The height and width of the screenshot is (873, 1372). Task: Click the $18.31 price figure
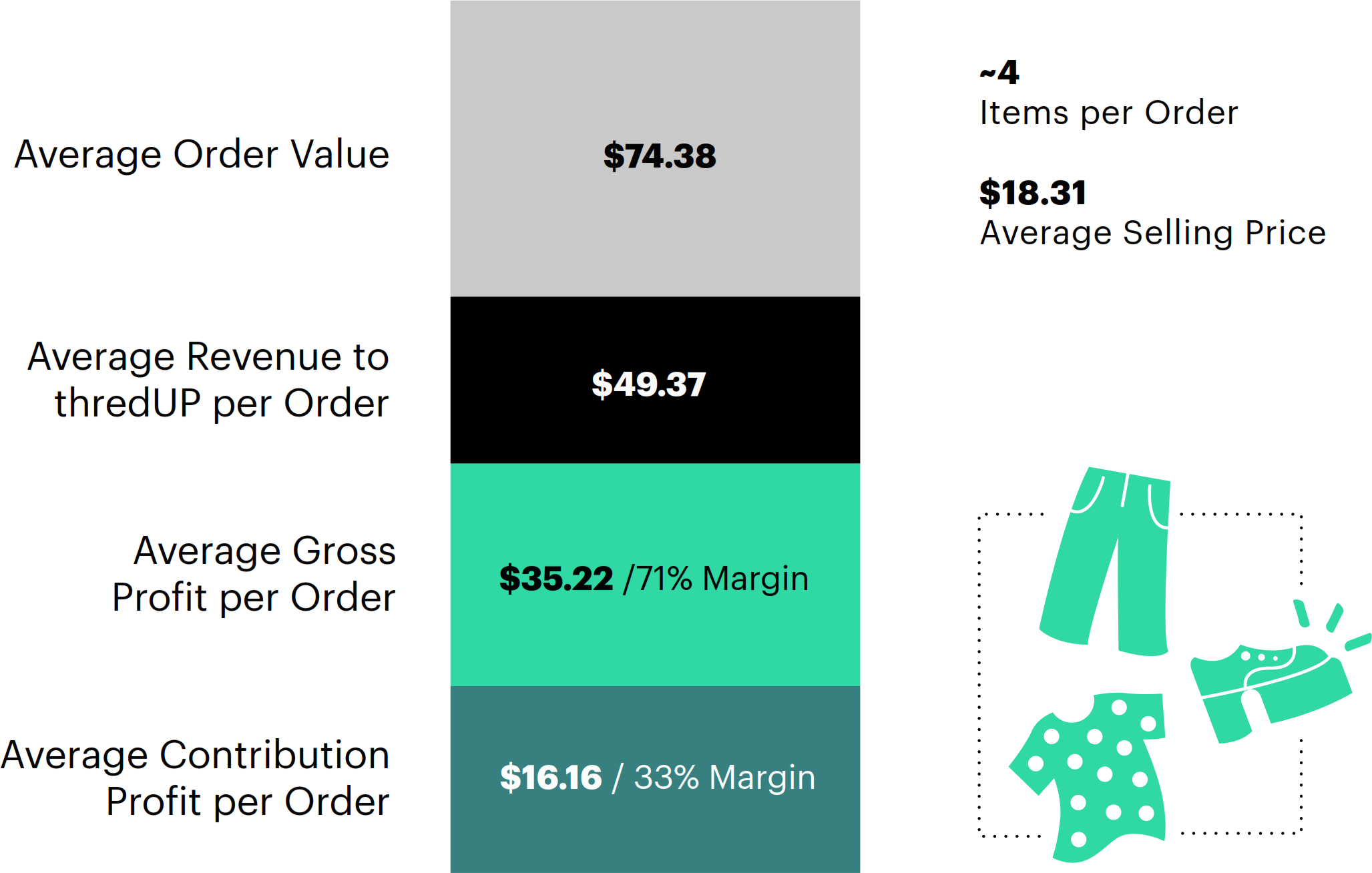click(1032, 193)
